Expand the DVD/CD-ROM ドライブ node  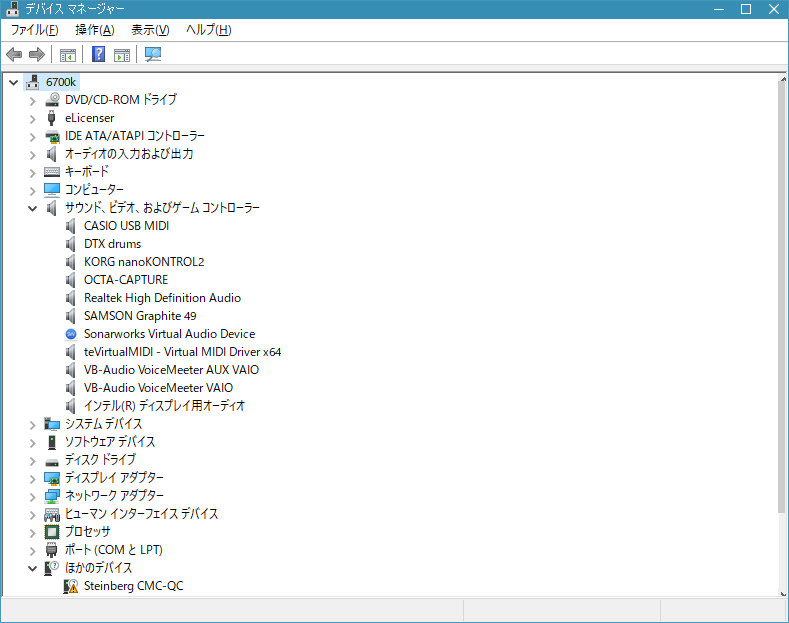33,101
